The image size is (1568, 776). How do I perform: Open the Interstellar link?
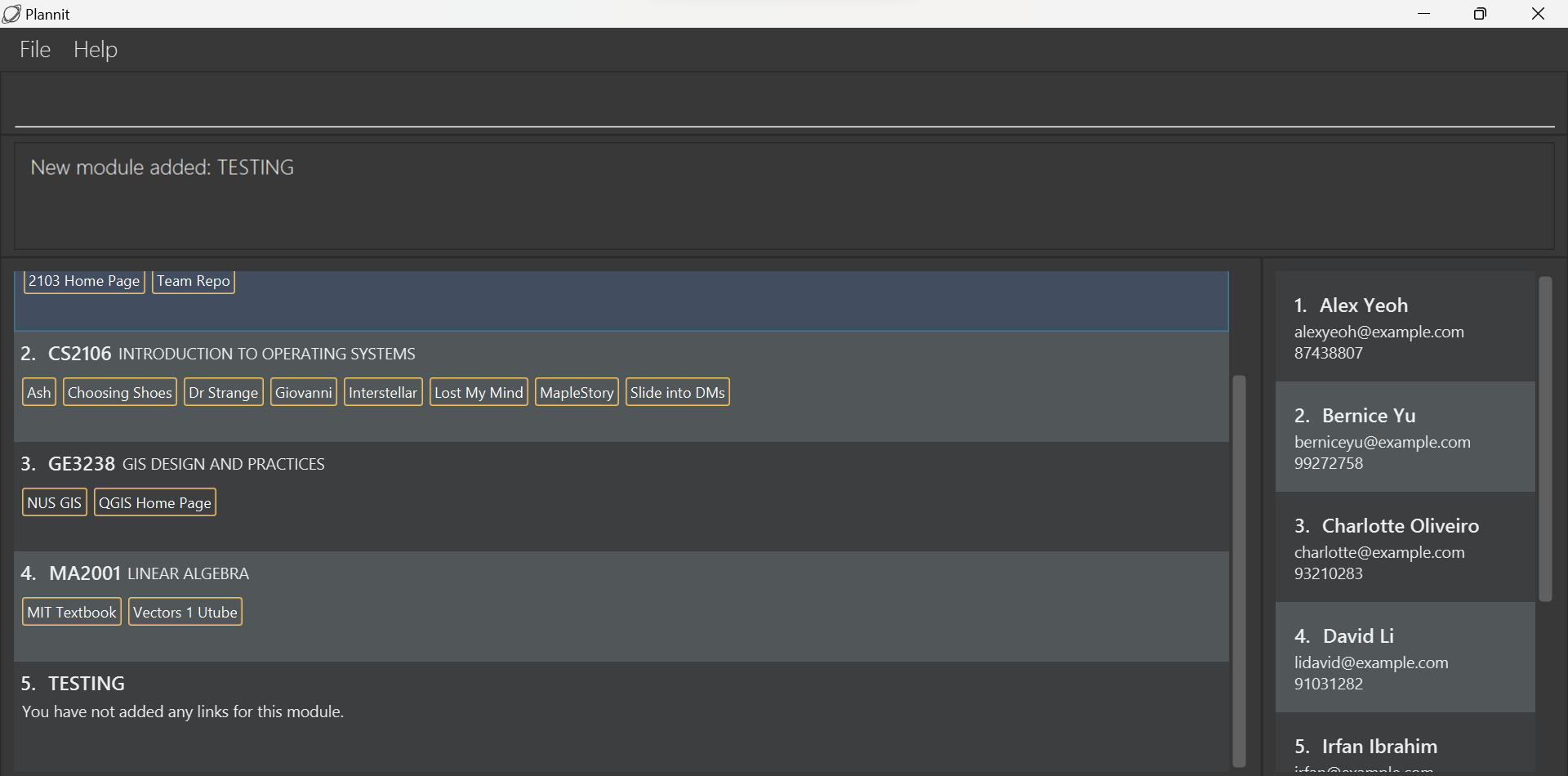point(383,392)
